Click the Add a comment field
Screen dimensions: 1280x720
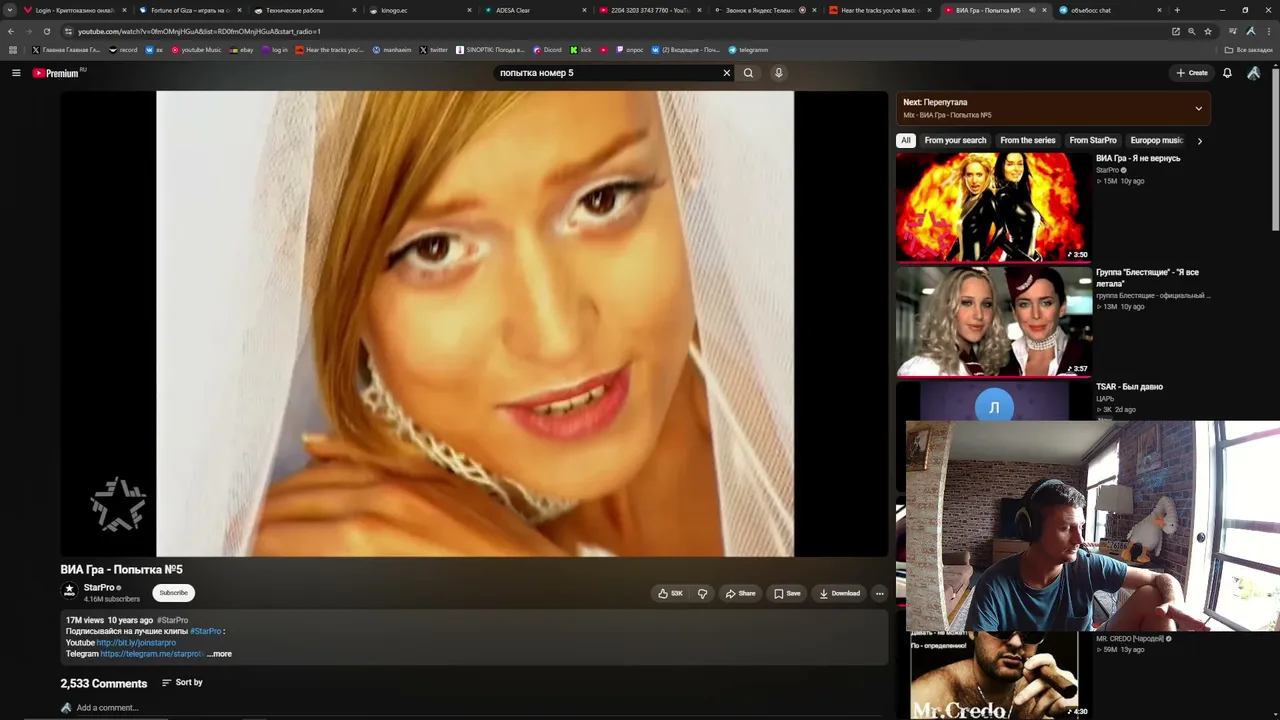tap(107, 708)
